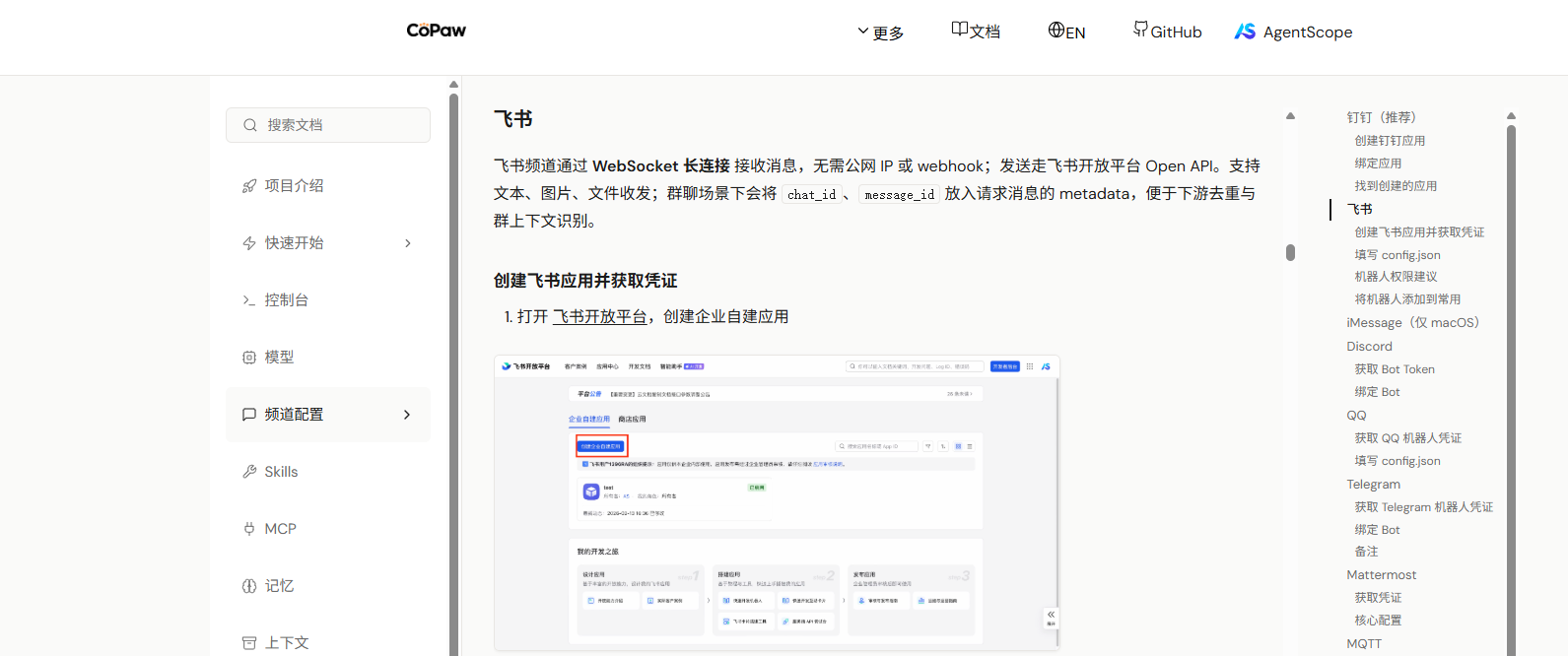Go to 创建钉钉应用 in outline
1568x656 pixels.
pyautogui.click(x=1390, y=141)
